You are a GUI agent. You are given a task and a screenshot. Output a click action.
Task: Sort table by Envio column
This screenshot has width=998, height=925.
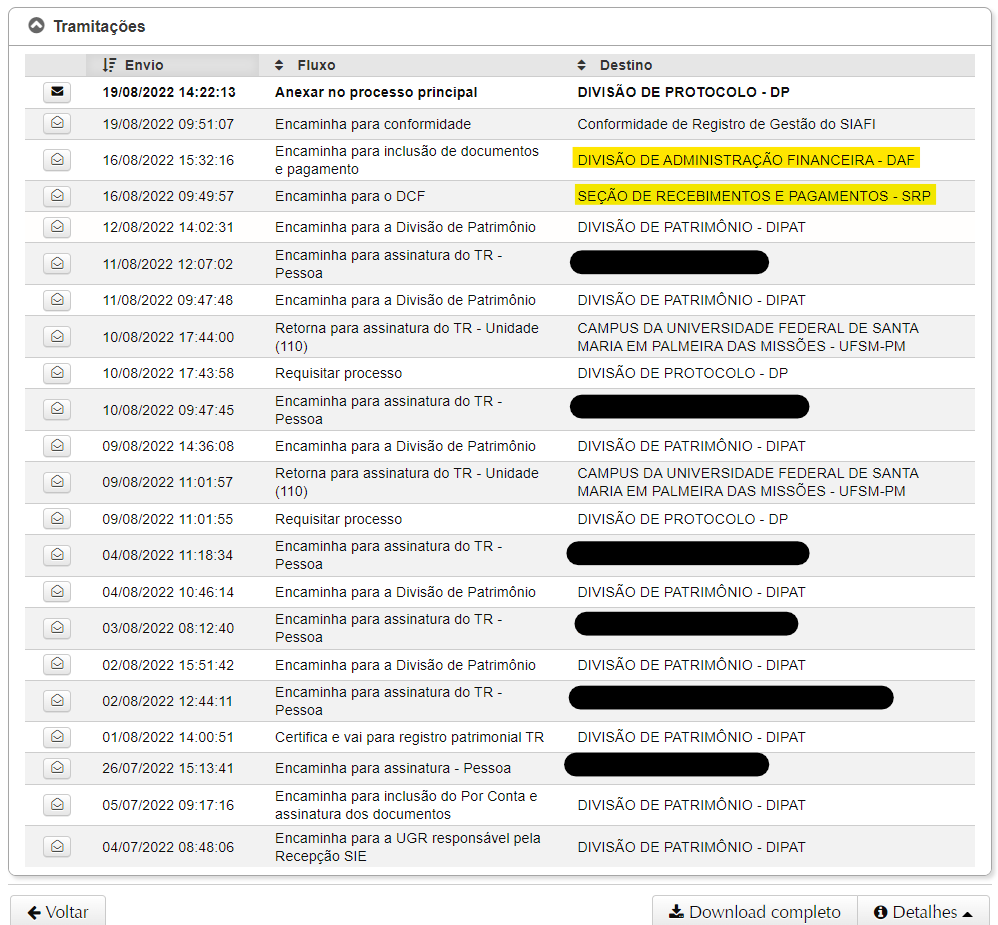tap(142, 65)
